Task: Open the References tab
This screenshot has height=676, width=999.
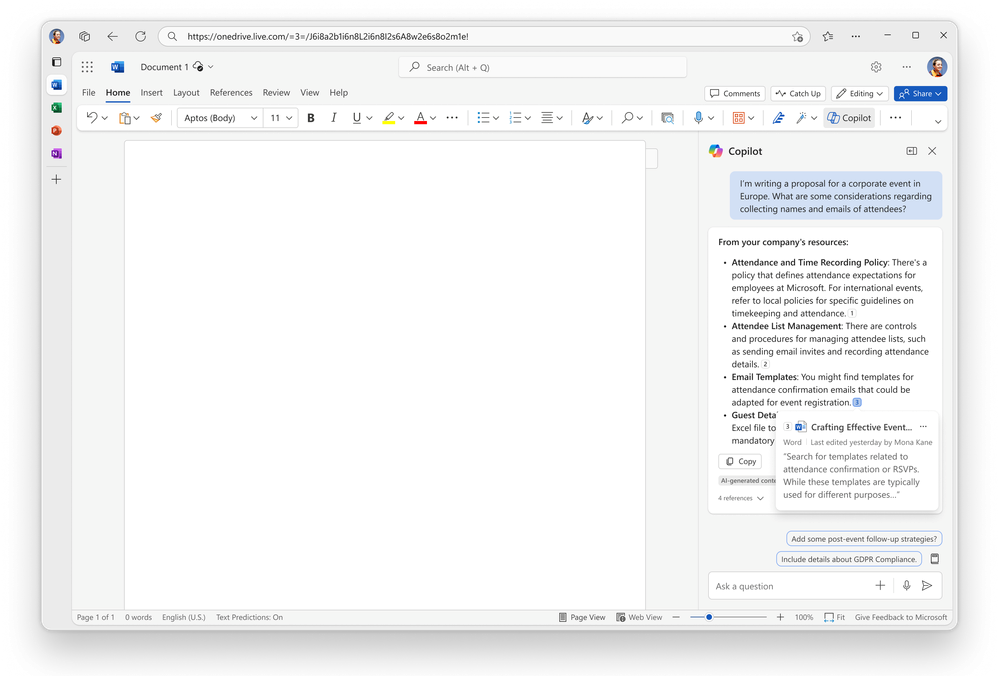Action: pyautogui.click(x=231, y=92)
